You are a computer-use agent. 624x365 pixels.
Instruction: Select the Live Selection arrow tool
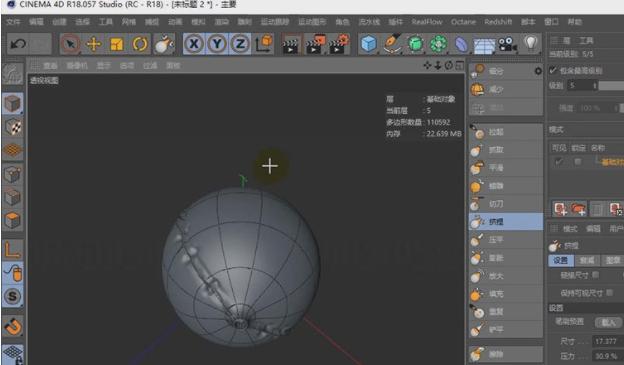click(x=70, y=43)
